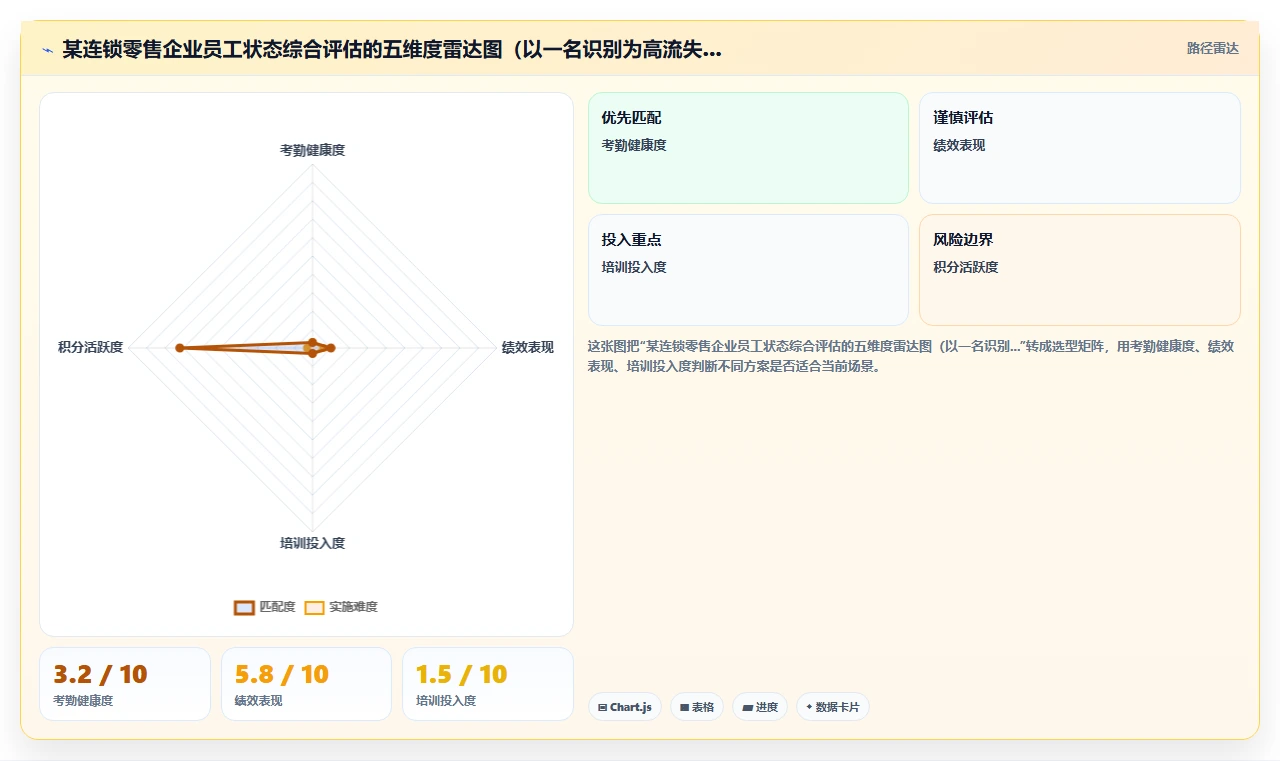Screen dimensions: 1280x761
Task: Click the 表格 chip icon
Action: pos(684,707)
